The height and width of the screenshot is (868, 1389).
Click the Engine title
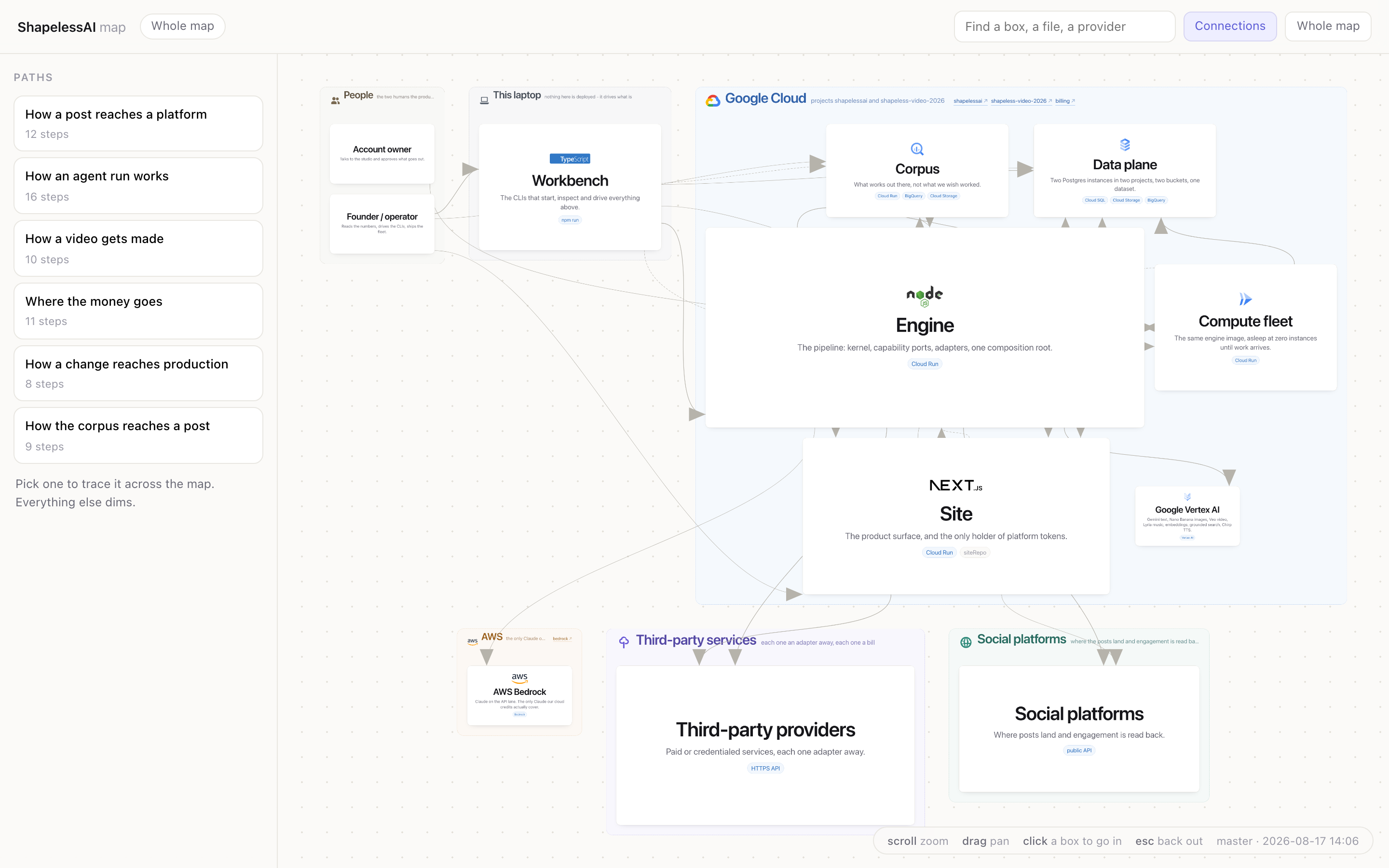925,325
